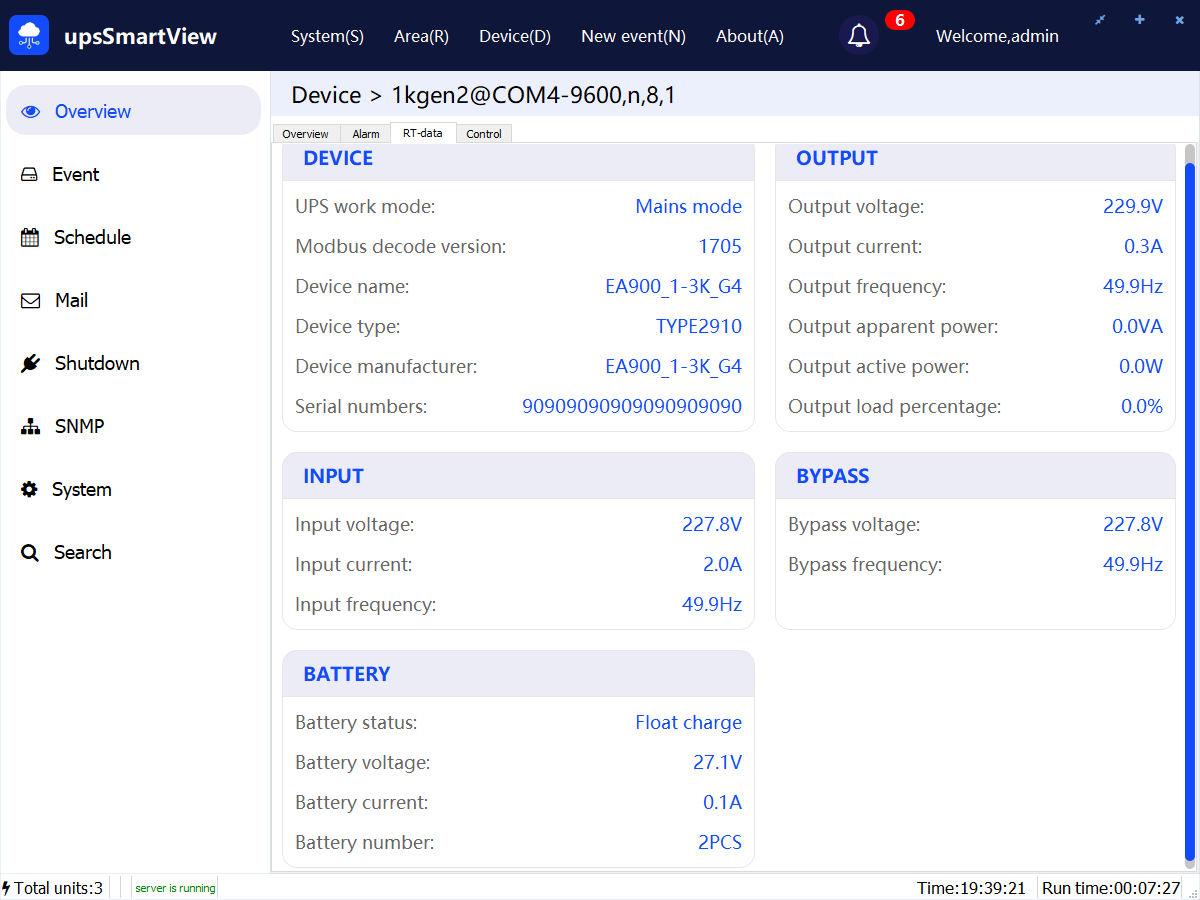Screen dimensions: 1200x900
Task: Switch to the Control tab
Action: coord(484,134)
